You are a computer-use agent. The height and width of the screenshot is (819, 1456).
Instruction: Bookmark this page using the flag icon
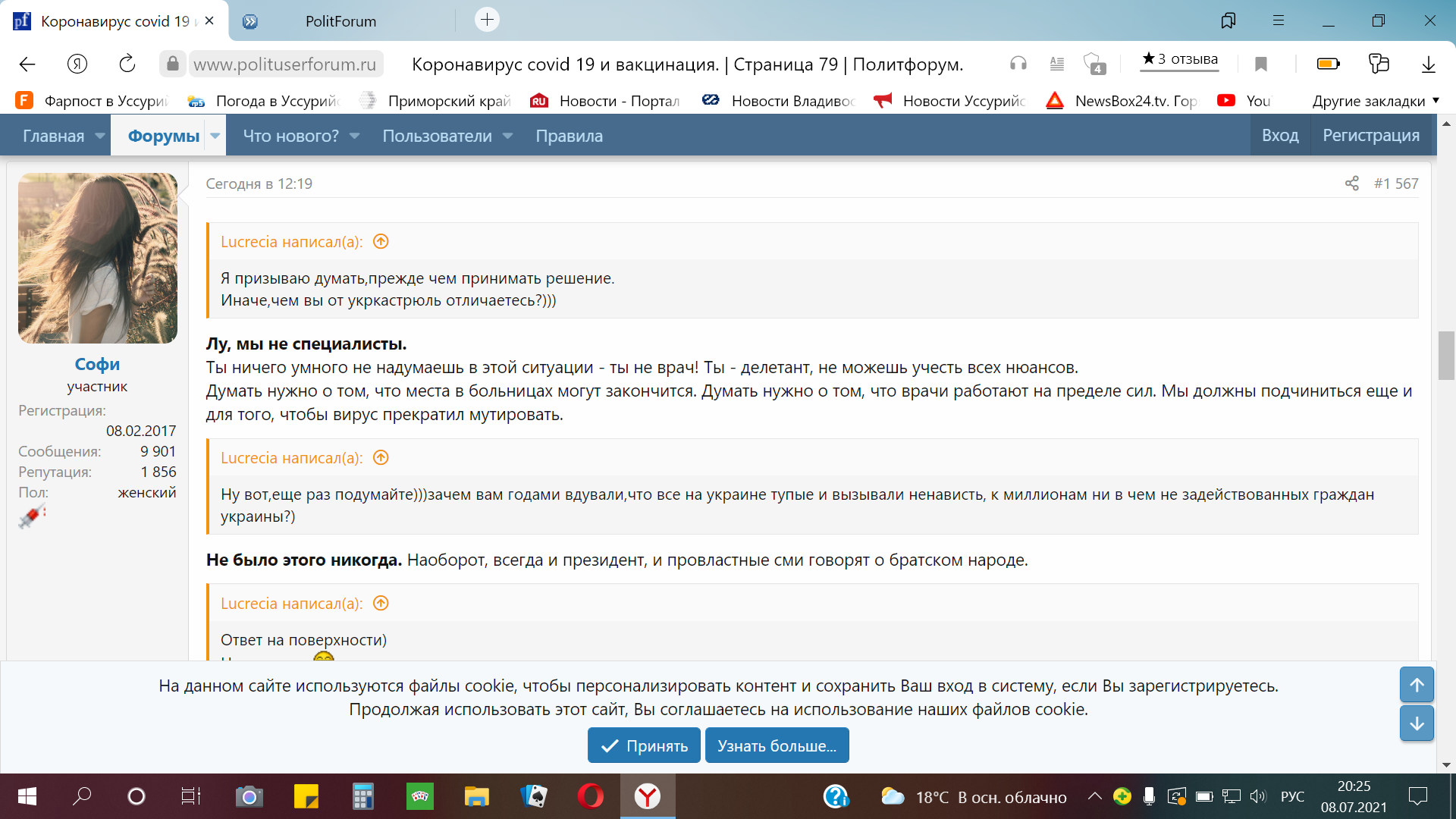(1260, 64)
